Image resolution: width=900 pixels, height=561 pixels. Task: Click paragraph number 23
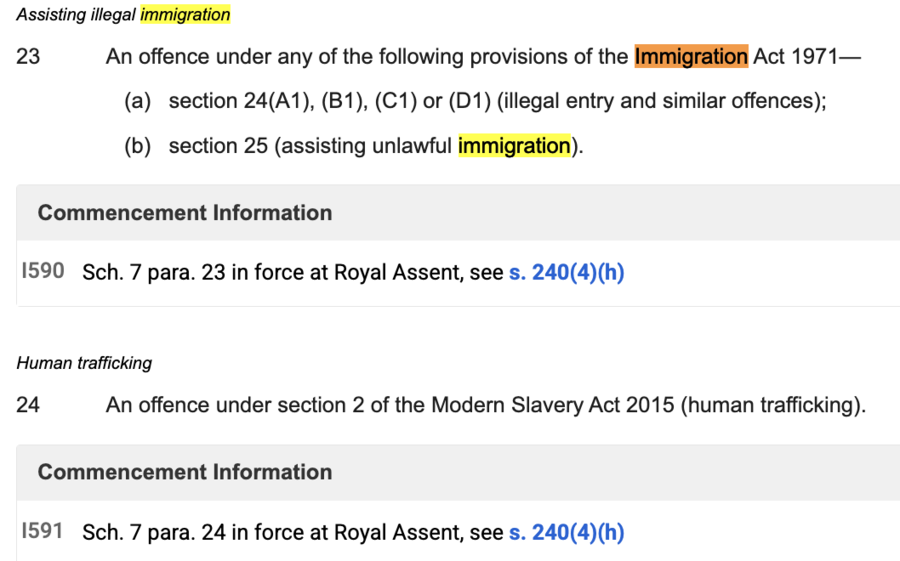[28, 56]
